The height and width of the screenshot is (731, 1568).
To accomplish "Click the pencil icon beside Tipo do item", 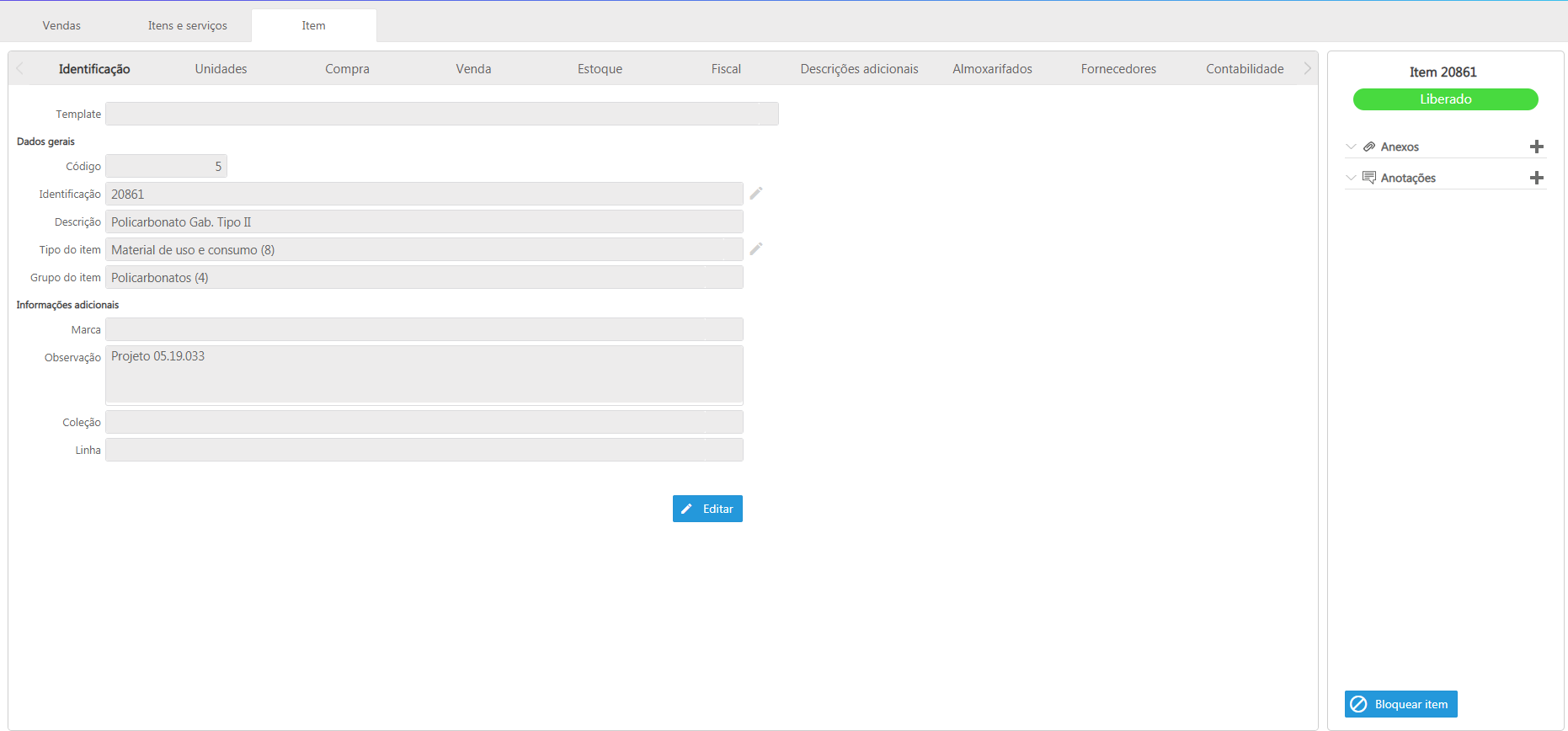I will pyautogui.click(x=756, y=249).
